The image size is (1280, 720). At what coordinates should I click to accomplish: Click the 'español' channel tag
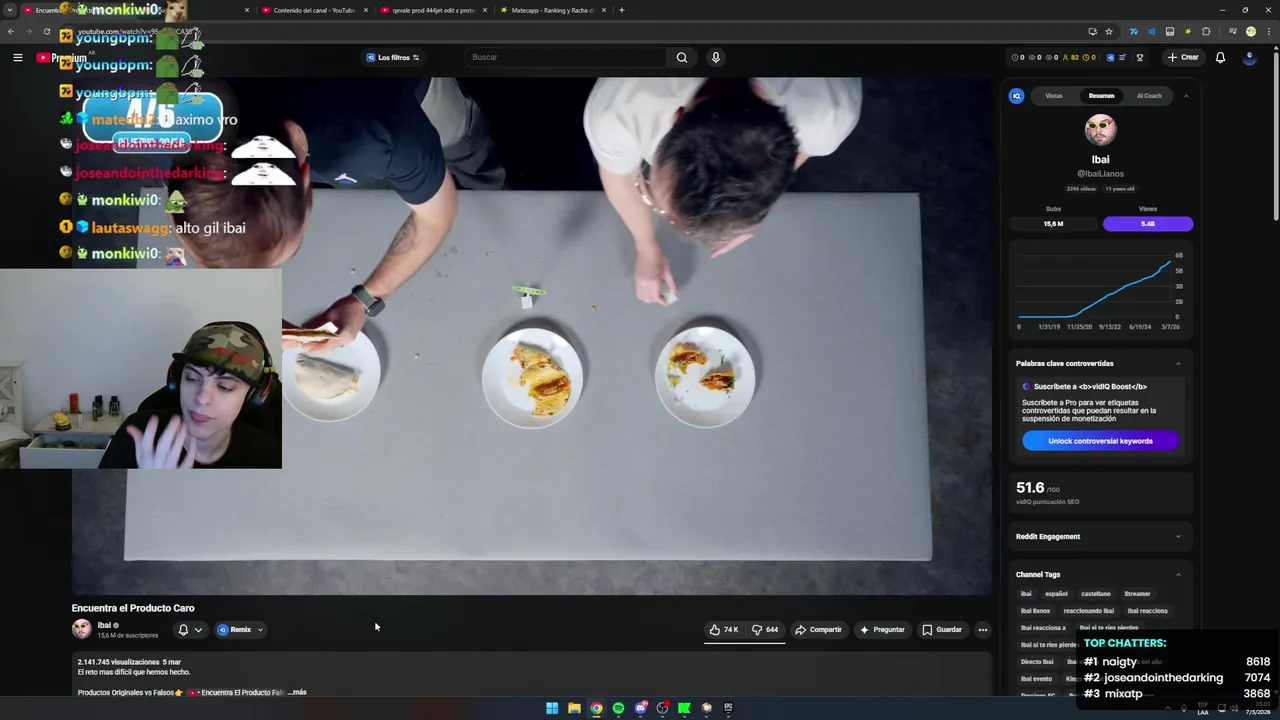click(1056, 594)
